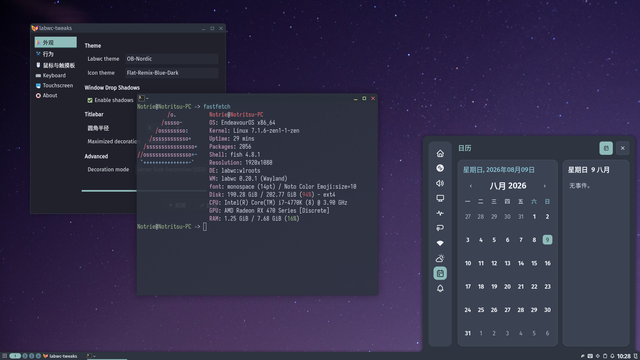The width and height of the screenshot is (640, 360).
Task: Click the terminal window title bar icon
Action: (x=141, y=98)
